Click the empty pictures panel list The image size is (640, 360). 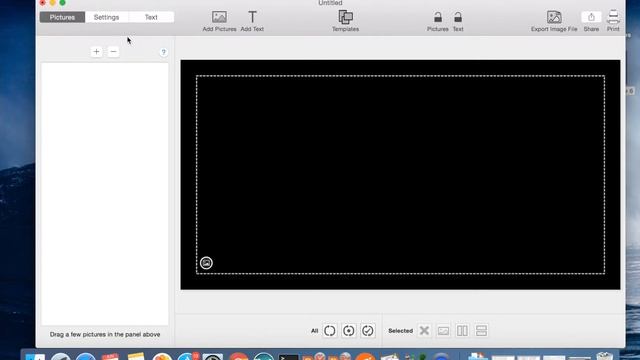(105, 194)
